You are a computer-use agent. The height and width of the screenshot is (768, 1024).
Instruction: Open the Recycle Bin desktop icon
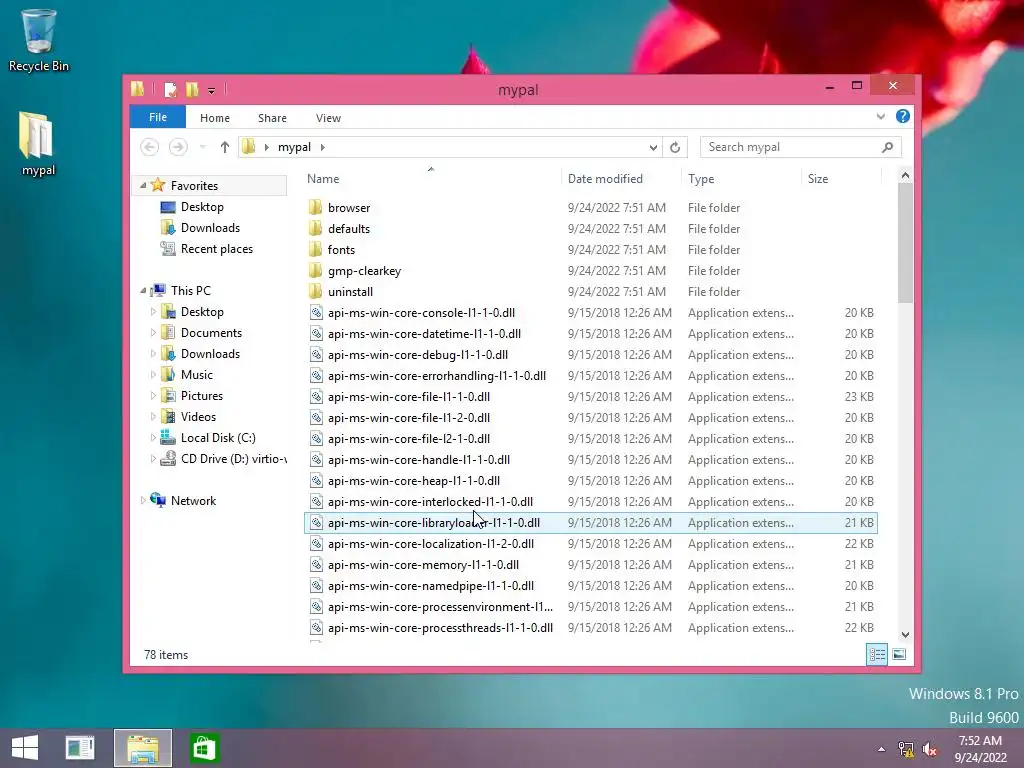click(x=38, y=39)
